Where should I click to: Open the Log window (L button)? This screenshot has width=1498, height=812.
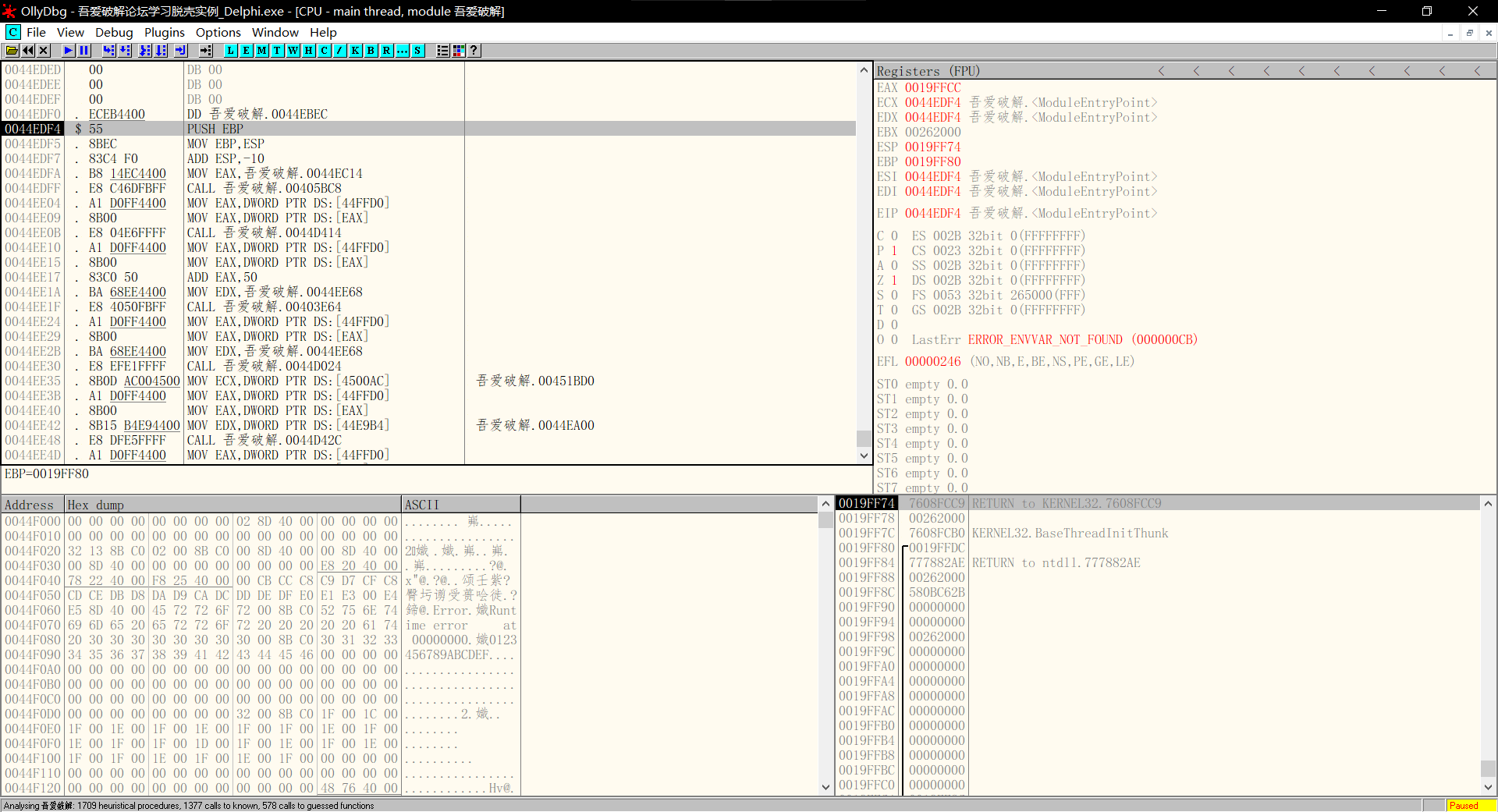(x=231, y=51)
